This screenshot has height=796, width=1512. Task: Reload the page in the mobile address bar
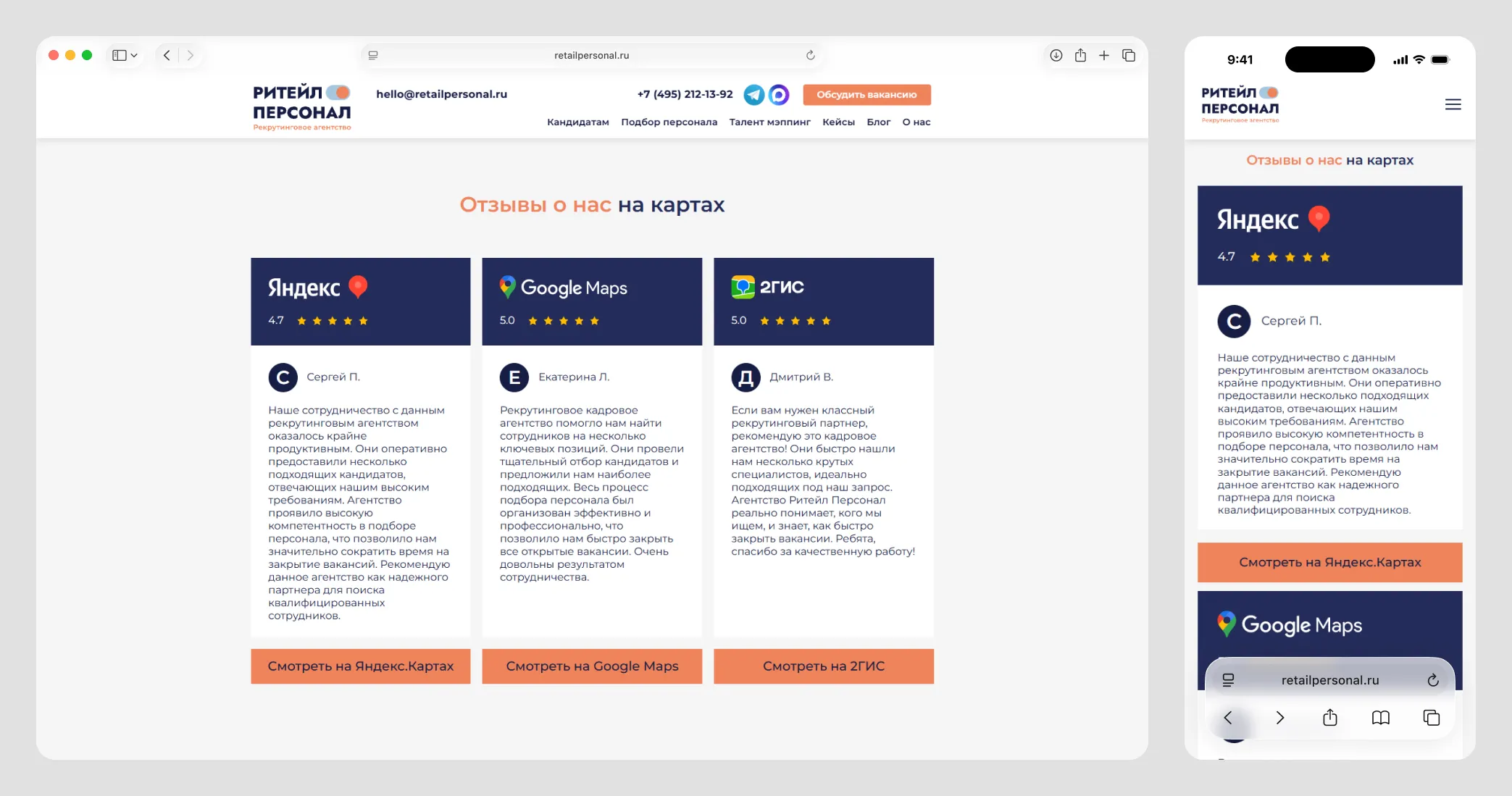pyautogui.click(x=1433, y=680)
